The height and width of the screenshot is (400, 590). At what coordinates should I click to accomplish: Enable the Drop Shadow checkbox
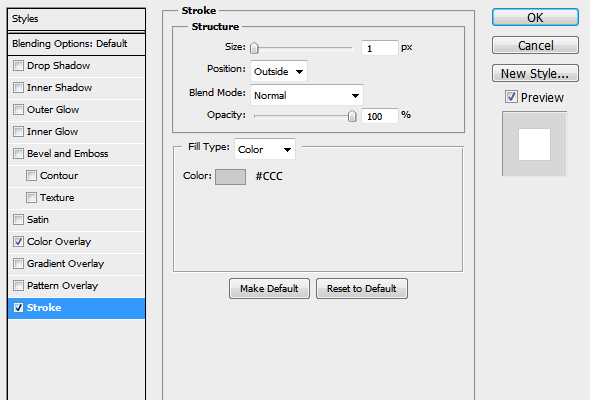18,65
